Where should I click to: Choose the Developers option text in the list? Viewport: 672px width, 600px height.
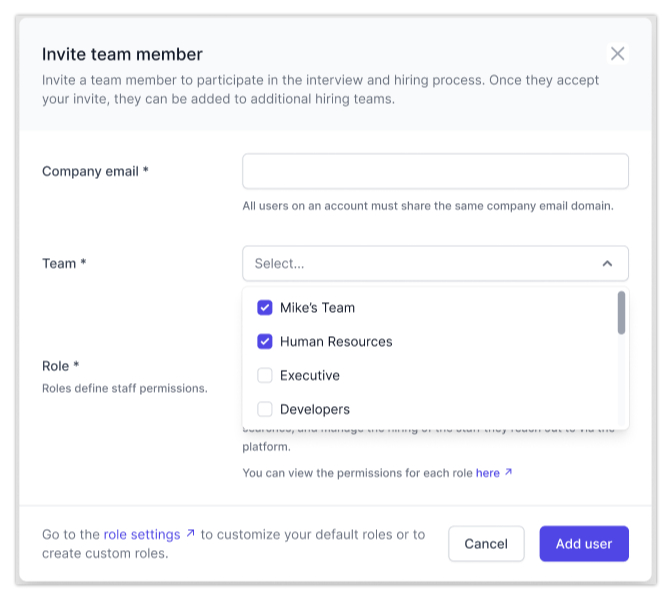315,410
